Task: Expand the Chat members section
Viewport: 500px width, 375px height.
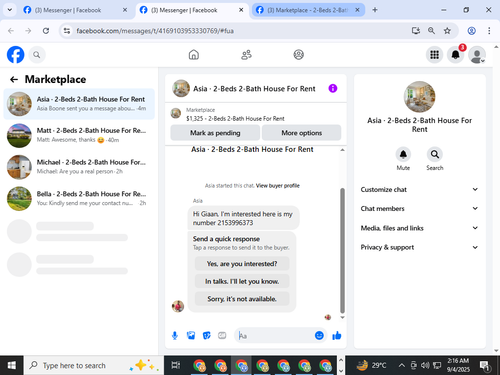Action: 419,209
